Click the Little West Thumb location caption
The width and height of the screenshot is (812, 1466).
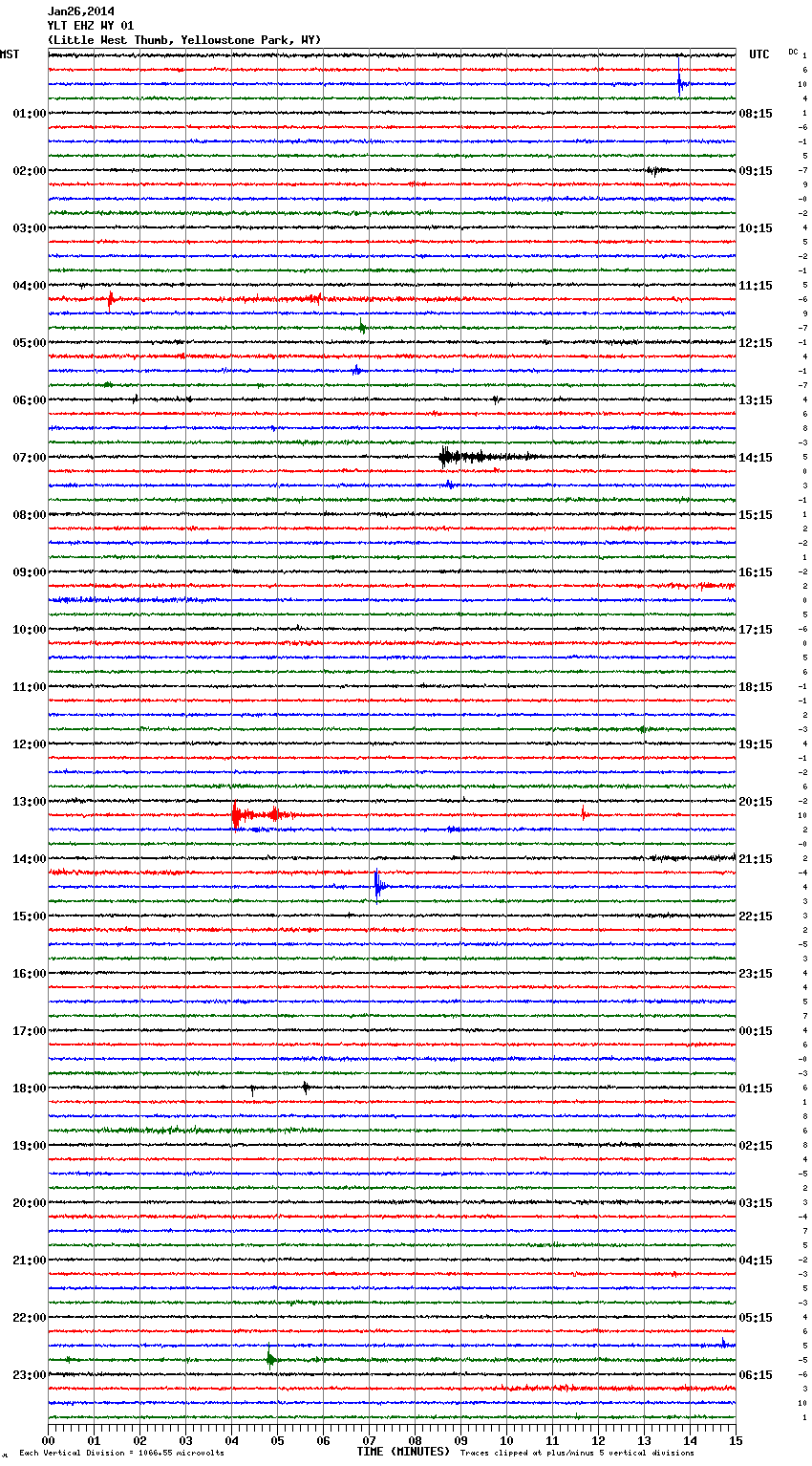(x=184, y=40)
